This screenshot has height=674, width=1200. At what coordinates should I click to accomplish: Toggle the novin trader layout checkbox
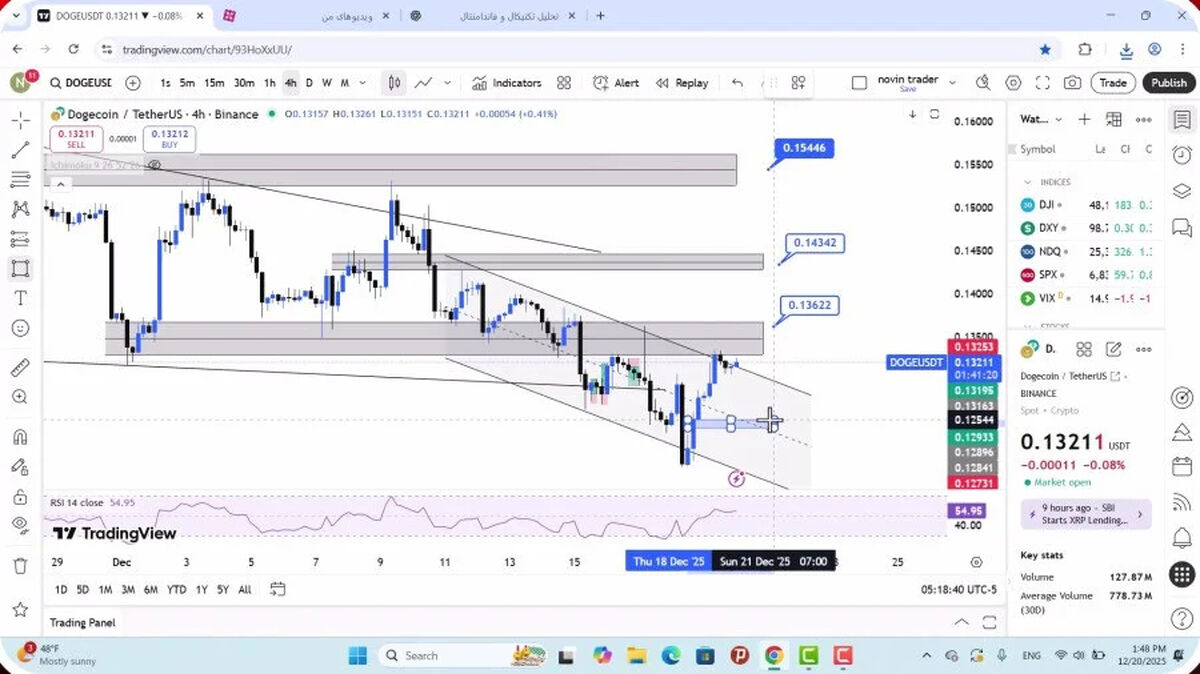(x=859, y=83)
